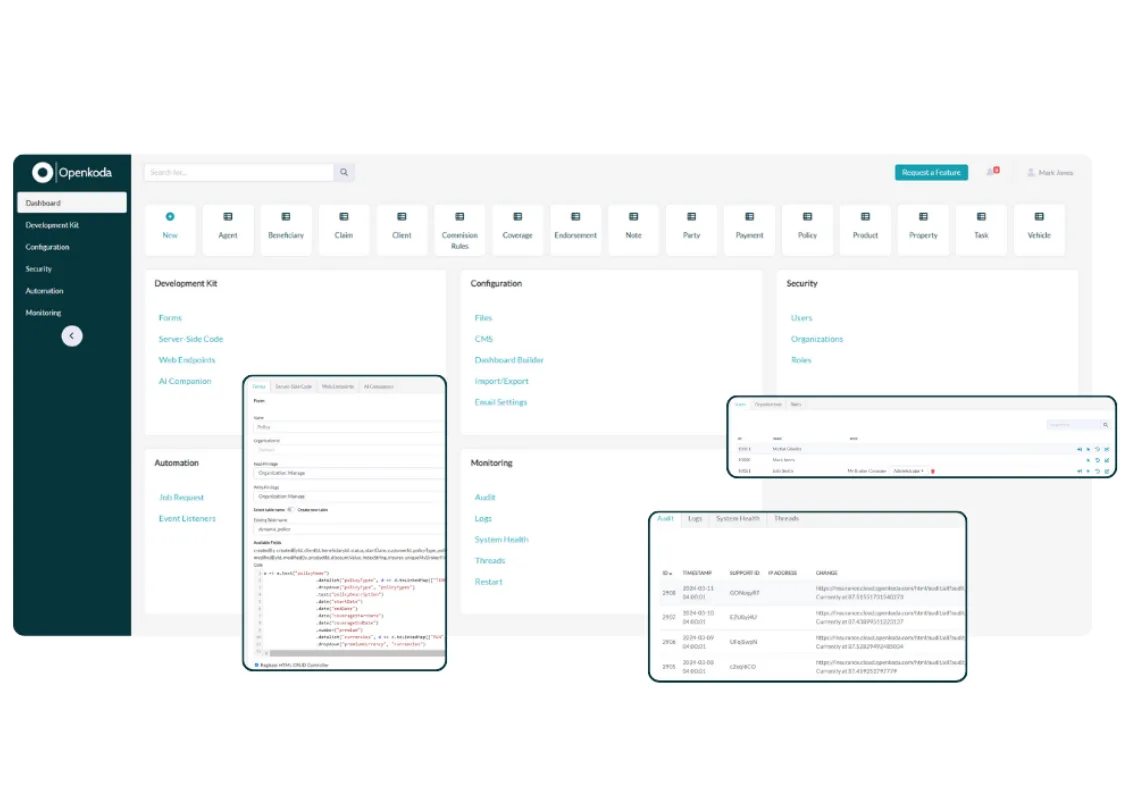Switch to Organizations tab in users panel
Viewport: 1125px width, 800px height.
tap(768, 405)
